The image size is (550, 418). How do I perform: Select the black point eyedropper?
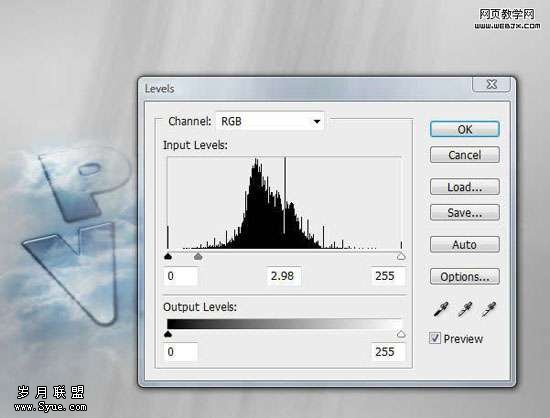tap(441, 309)
